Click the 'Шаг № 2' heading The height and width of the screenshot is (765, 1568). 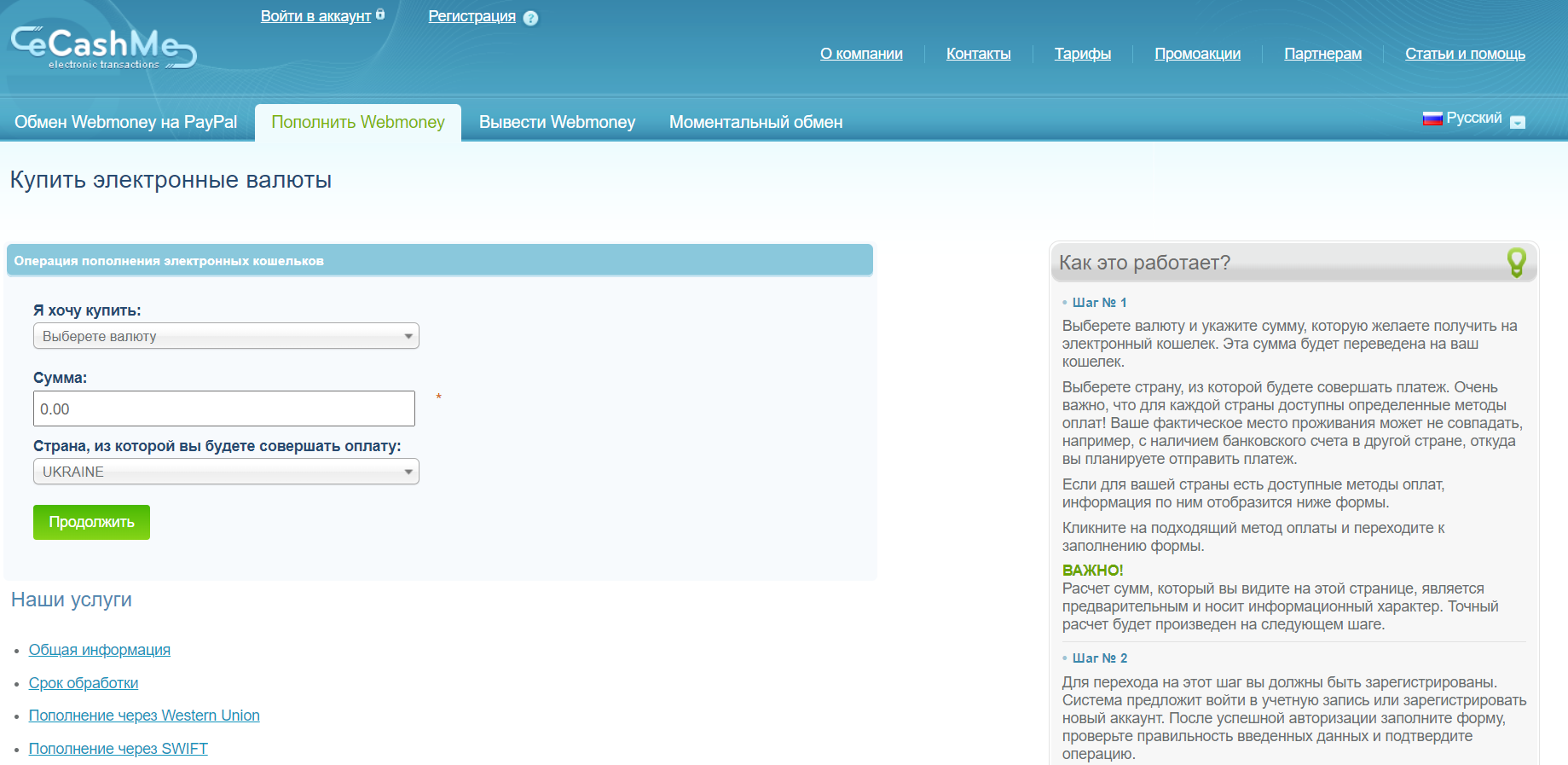pyautogui.click(x=1099, y=658)
